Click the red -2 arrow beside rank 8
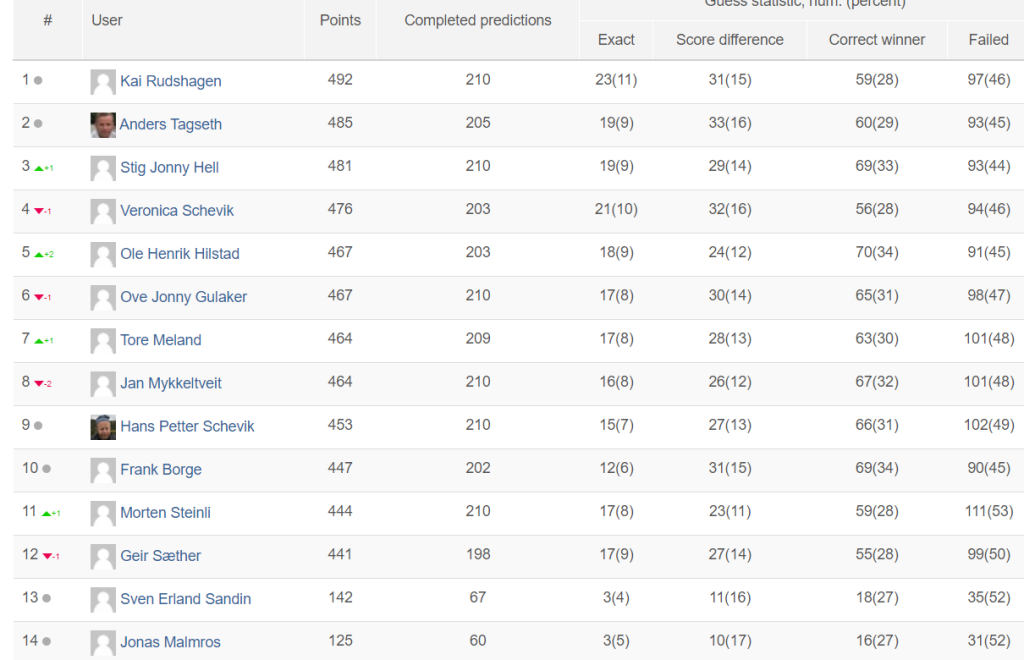Screen dimensions: 1024x660 click(43, 383)
